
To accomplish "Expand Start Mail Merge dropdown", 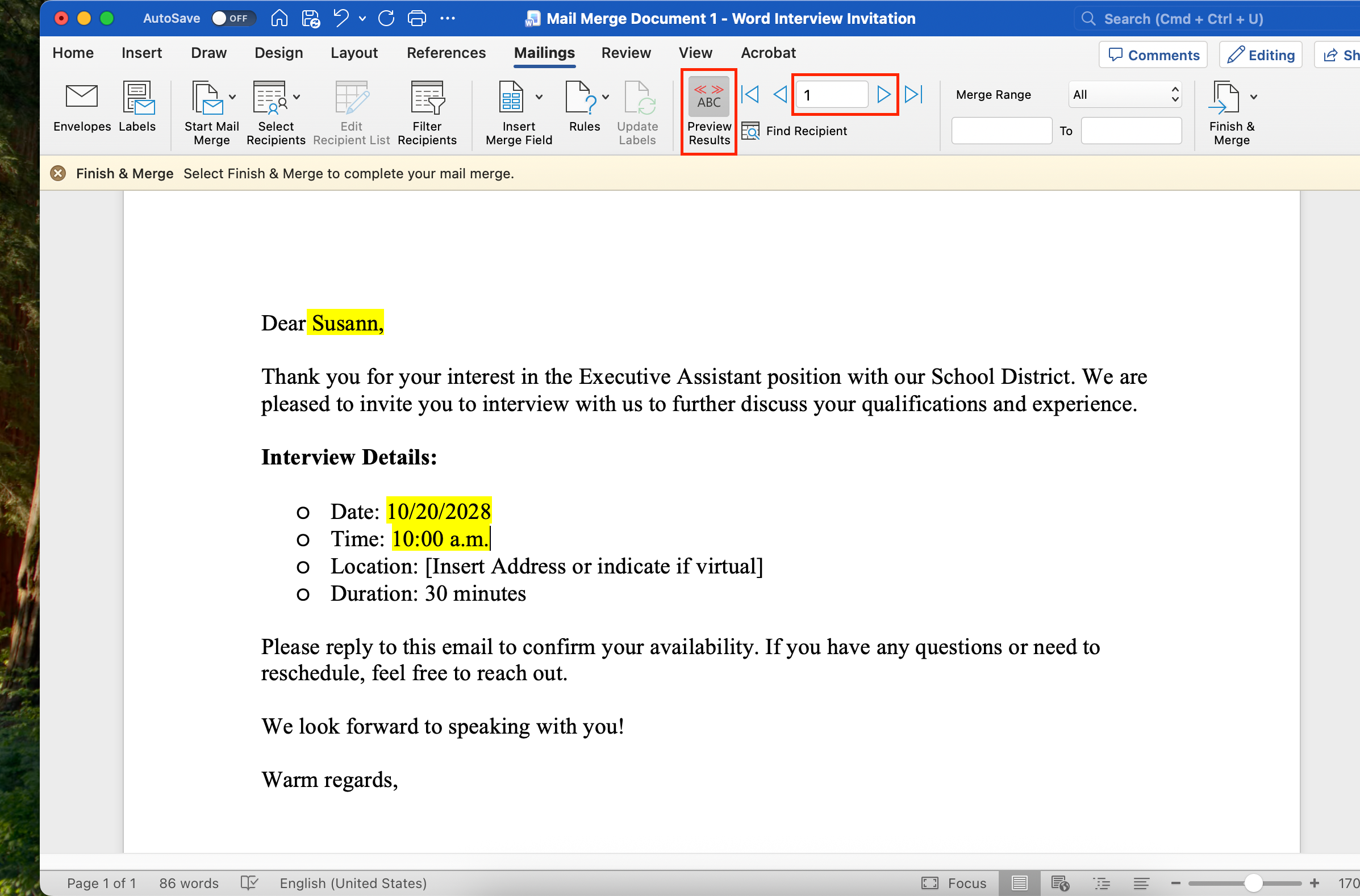I will pos(233,97).
